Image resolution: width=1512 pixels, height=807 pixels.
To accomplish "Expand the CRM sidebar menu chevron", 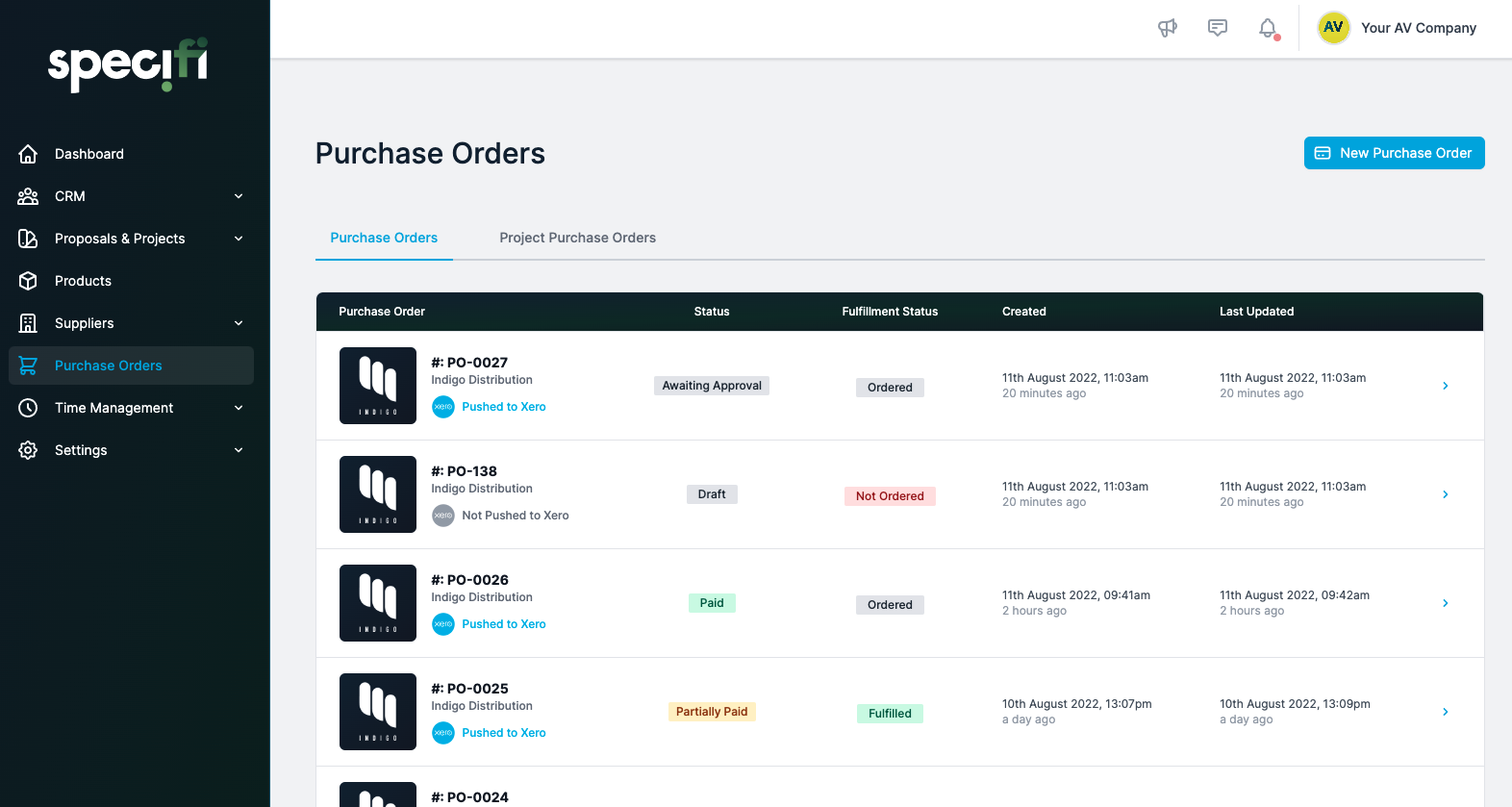I will [x=239, y=196].
